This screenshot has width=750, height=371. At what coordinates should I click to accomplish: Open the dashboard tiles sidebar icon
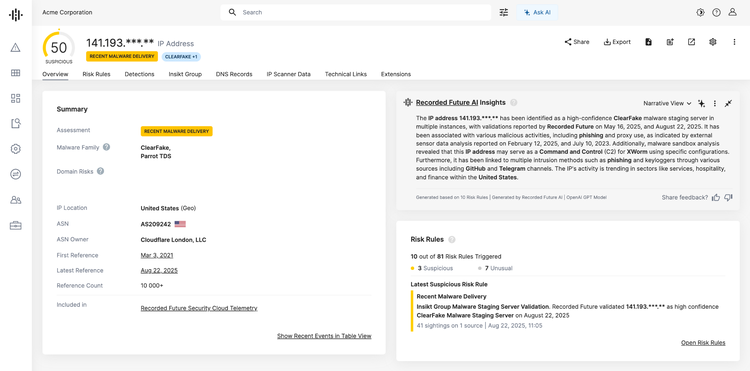click(x=16, y=98)
